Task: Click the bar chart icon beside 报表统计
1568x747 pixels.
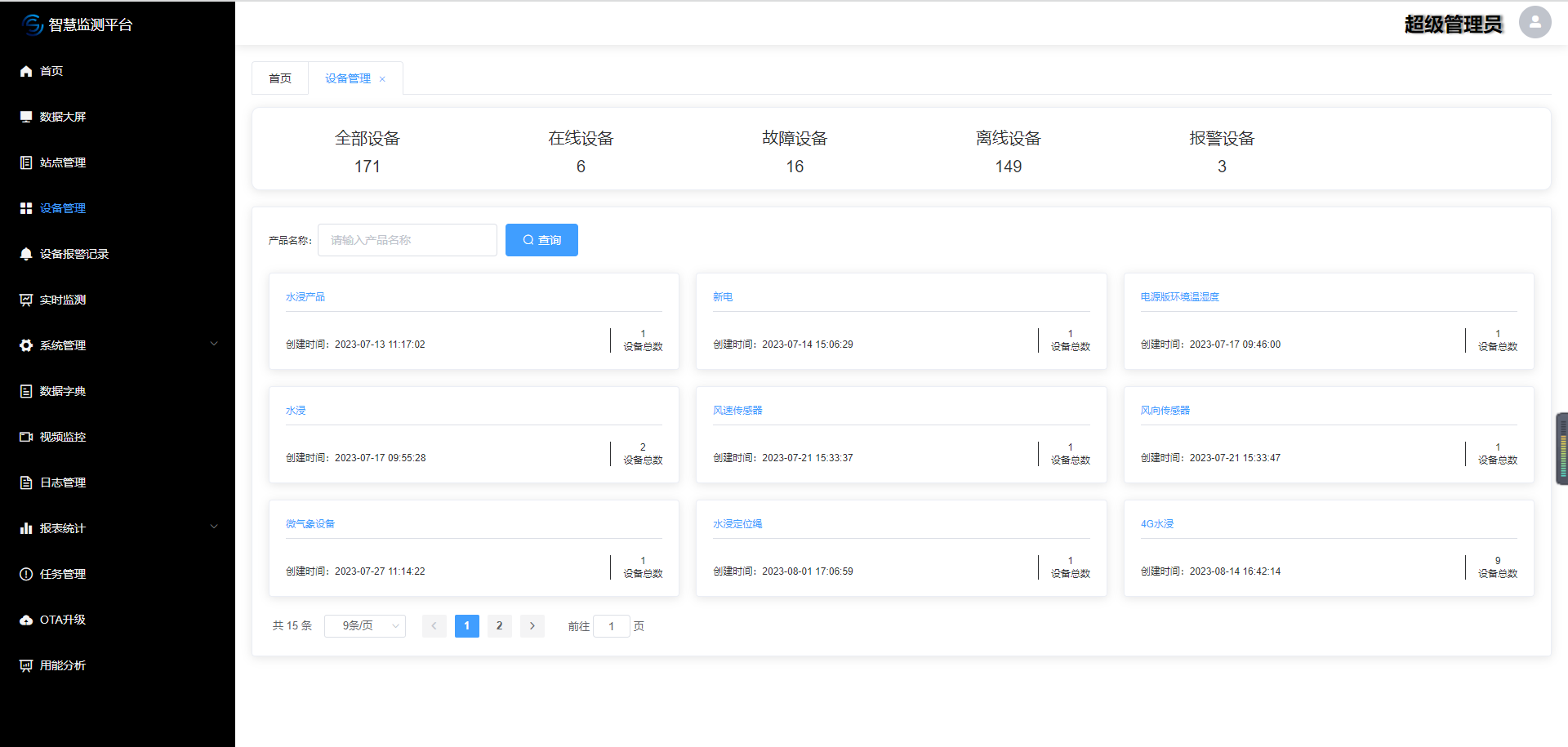Action: coord(26,528)
